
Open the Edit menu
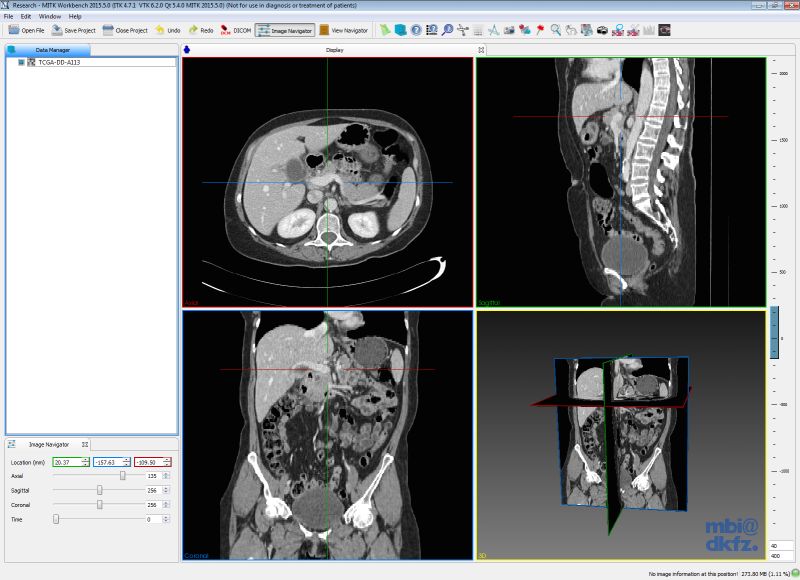[x=26, y=16]
